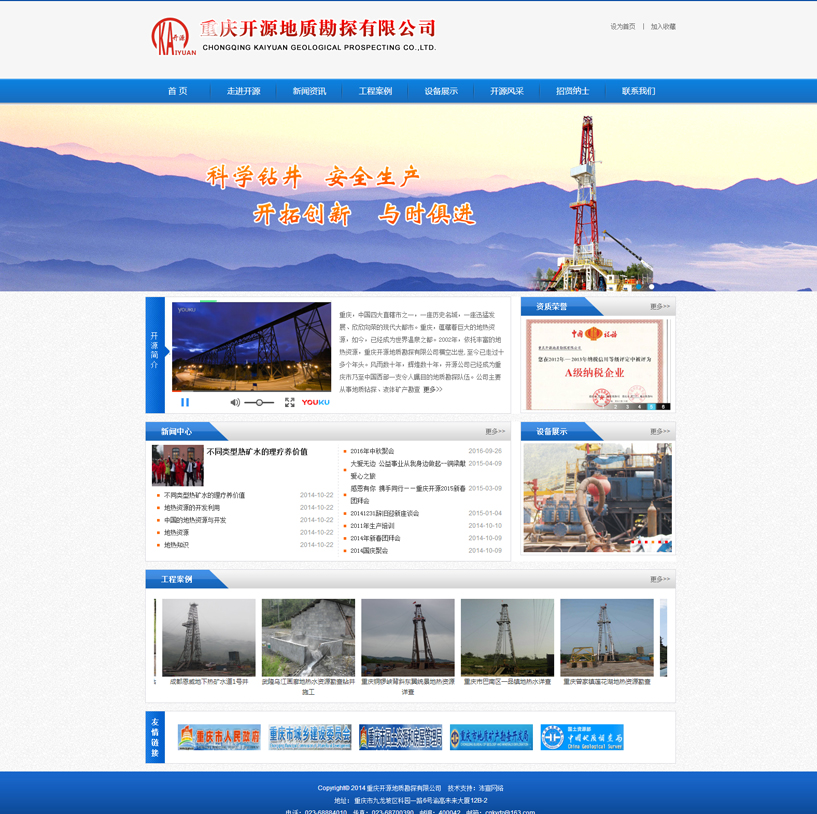This screenshot has width=817, height=814.
Task: Enter fullscreen mode on the video
Action: tap(289, 402)
